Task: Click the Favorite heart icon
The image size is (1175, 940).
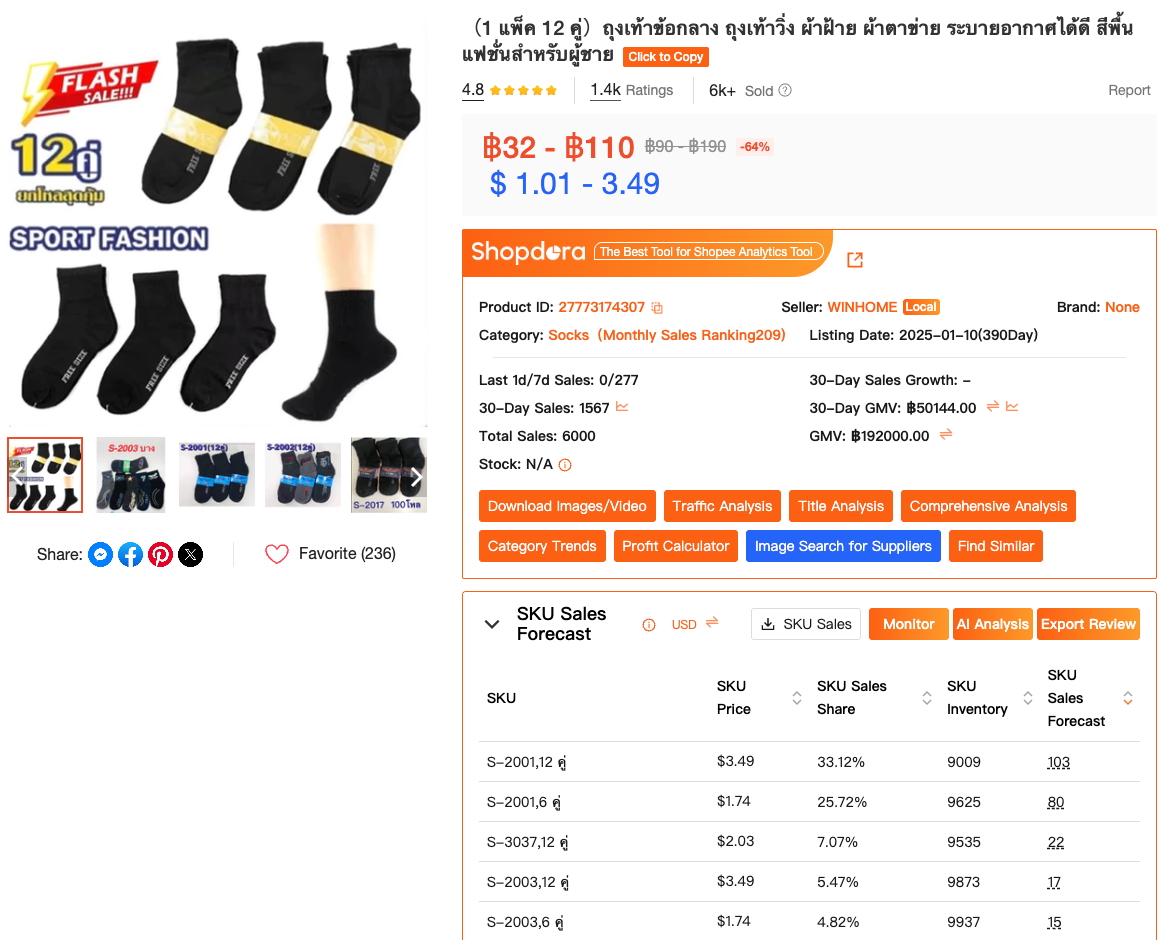Action: click(277, 554)
